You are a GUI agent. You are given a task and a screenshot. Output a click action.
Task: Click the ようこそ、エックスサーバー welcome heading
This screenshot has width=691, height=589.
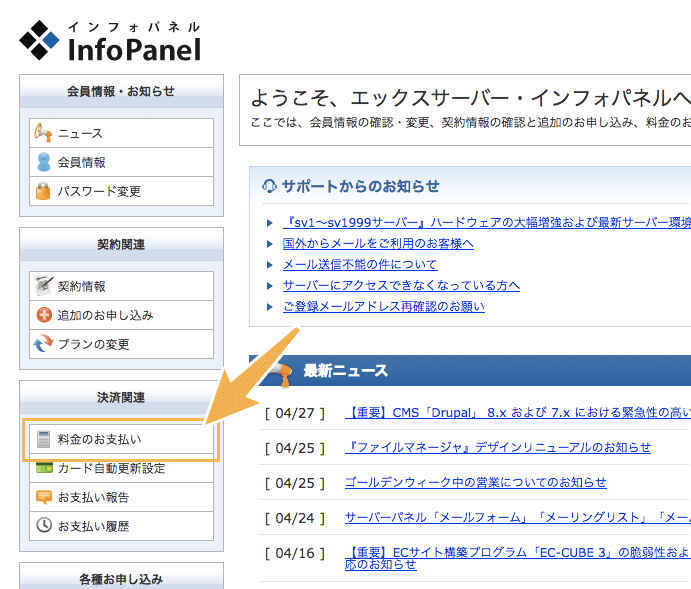pyautogui.click(x=471, y=98)
